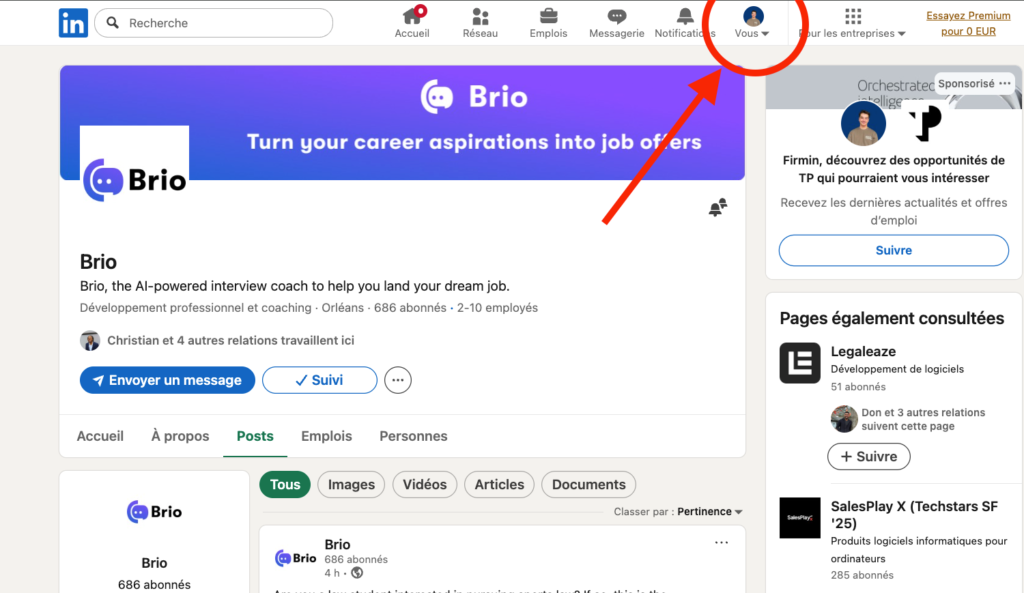Toggle the Suivi following button
Image resolution: width=1024 pixels, height=593 pixels.
coord(319,380)
